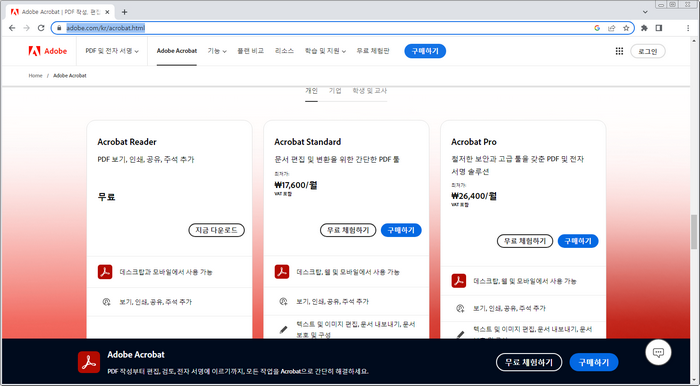Click the site lock icon in address bar
Viewport: 700px width, 386px height.
(59, 28)
